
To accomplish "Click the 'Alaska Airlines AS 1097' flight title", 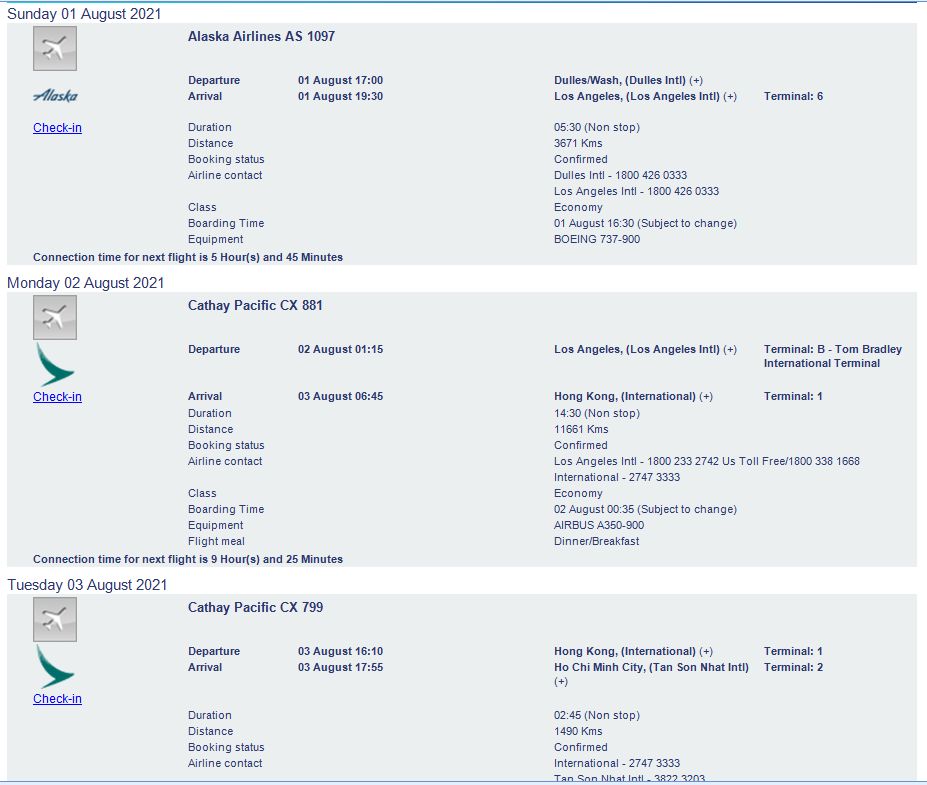I will pos(261,37).
